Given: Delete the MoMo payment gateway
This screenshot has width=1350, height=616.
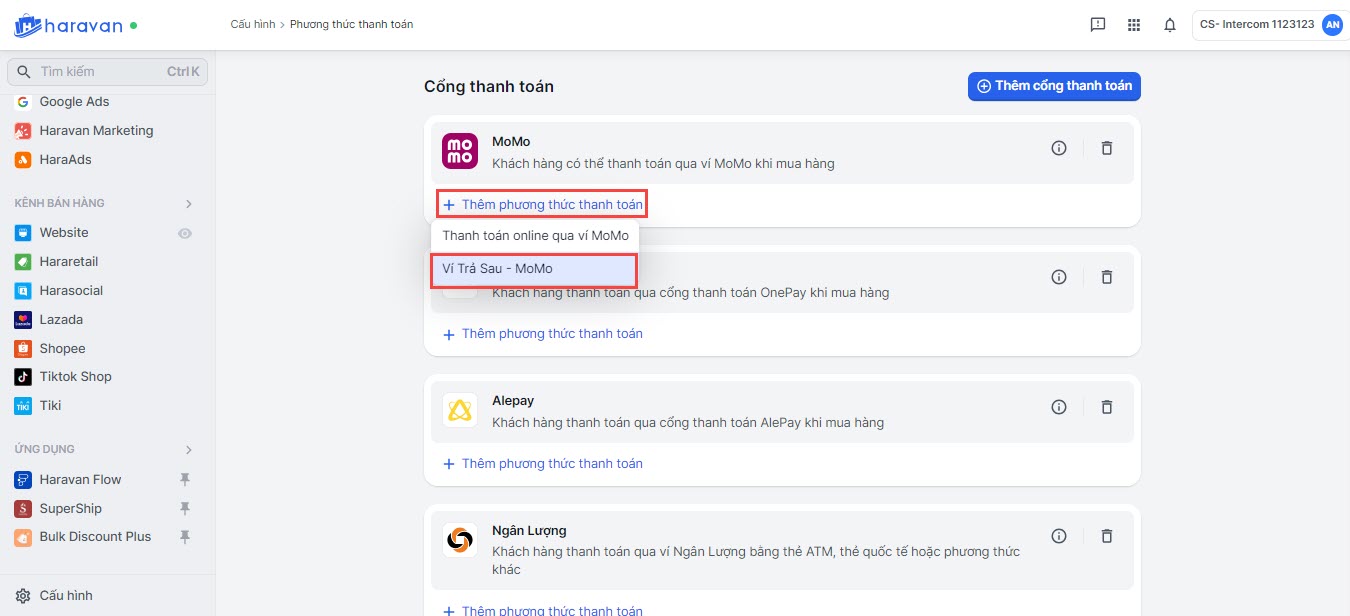Looking at the screenshot, I should click(1107, 148).
